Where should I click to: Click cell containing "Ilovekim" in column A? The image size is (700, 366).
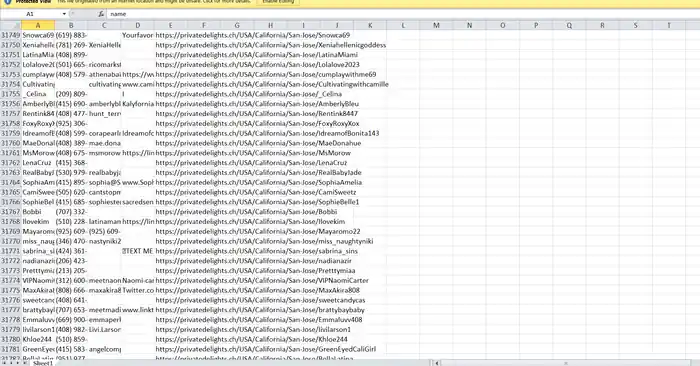(38, 221)
